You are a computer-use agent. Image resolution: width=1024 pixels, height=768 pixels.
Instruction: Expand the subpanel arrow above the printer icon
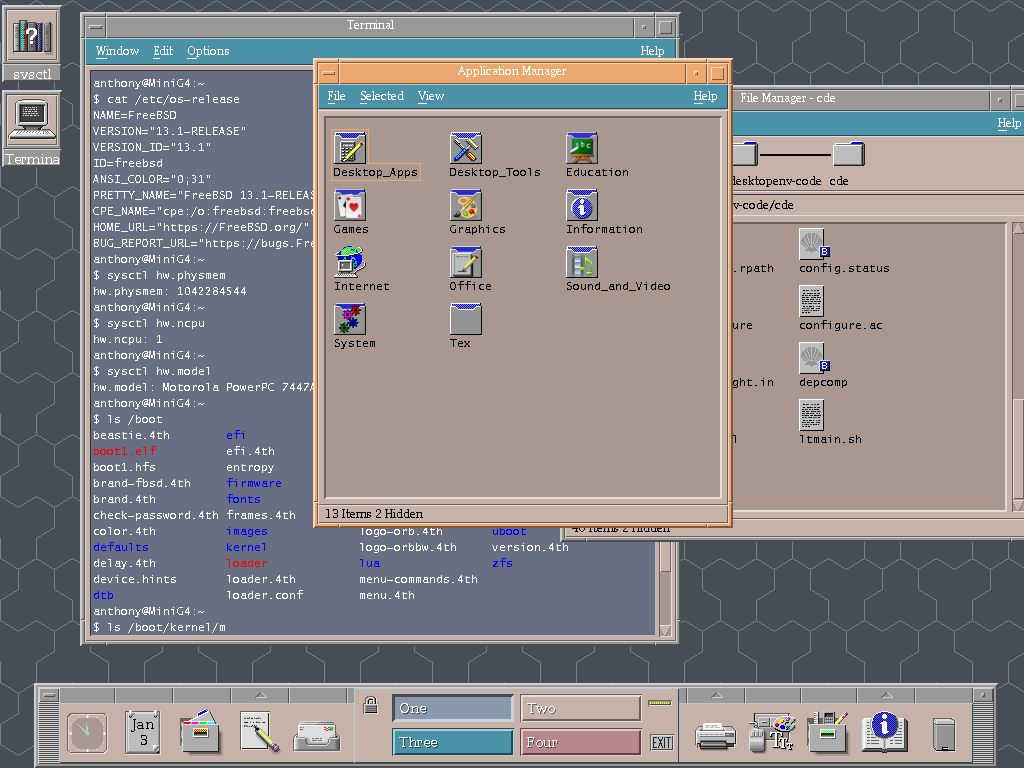[x=716, y=694]
